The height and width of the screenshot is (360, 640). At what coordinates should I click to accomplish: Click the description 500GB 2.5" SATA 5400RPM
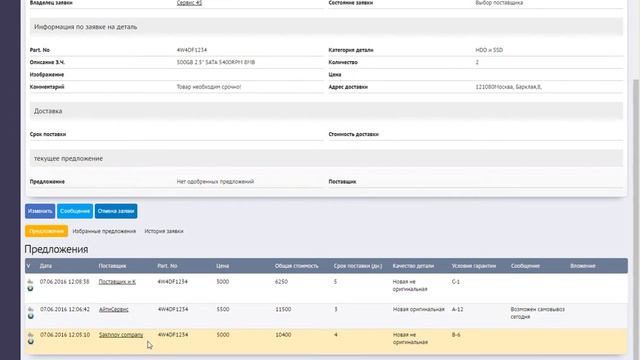[x=216, y=62]
